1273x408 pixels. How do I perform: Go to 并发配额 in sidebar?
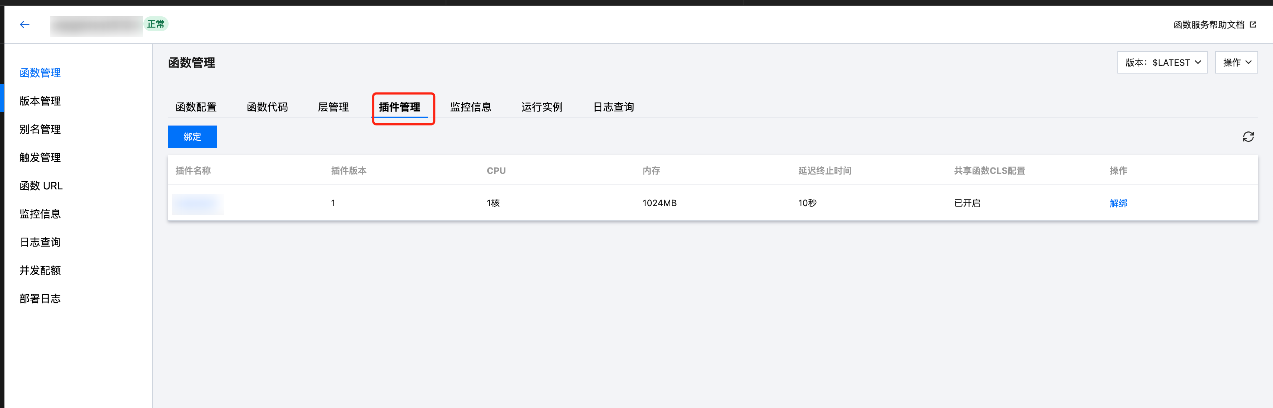coord(40,270)
